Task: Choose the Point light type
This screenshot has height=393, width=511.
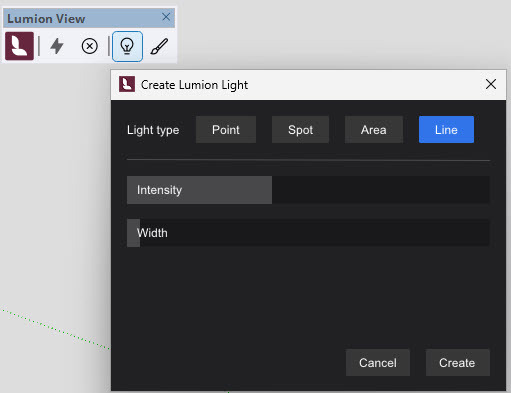Action: coord(226,130)
